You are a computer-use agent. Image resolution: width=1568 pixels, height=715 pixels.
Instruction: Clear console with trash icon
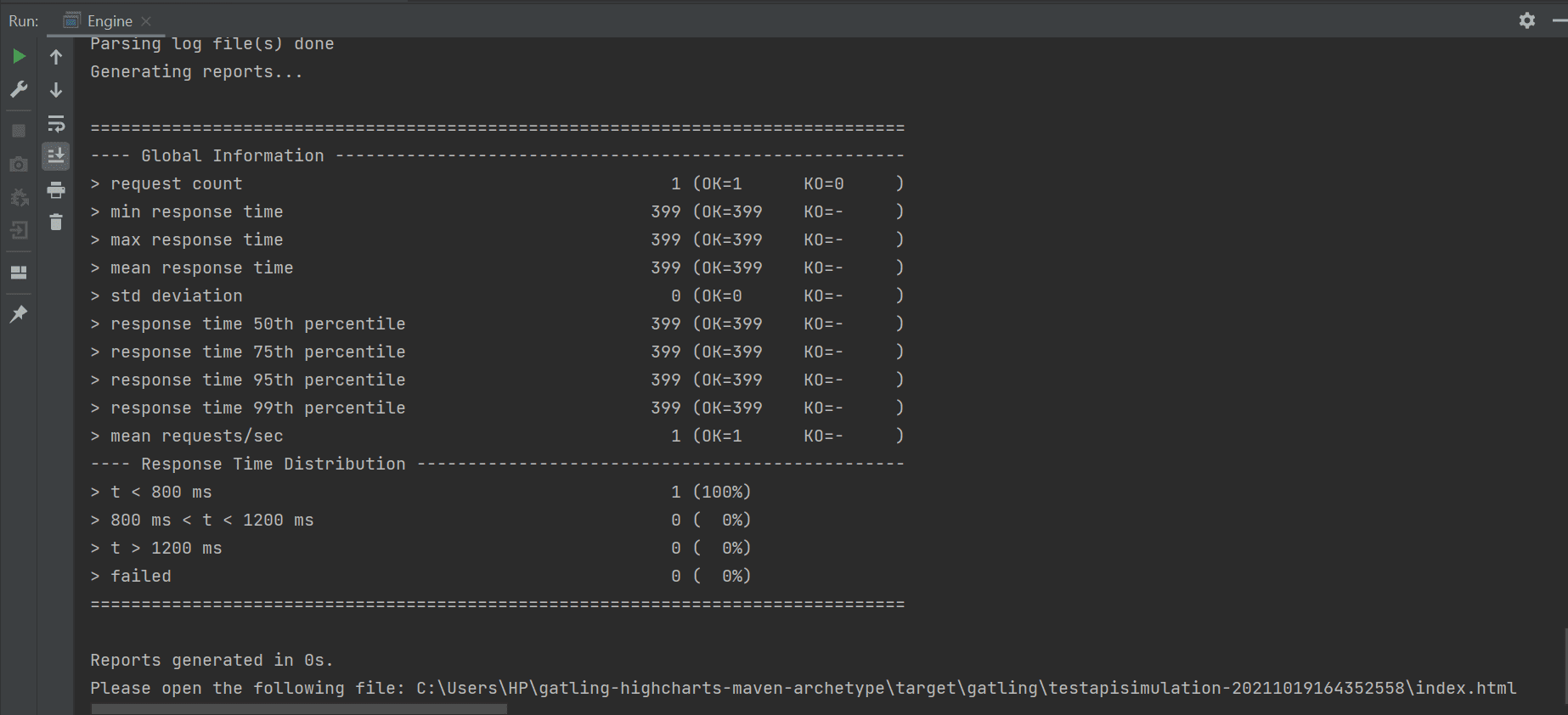pyautogui.click(x=56, y=222)
